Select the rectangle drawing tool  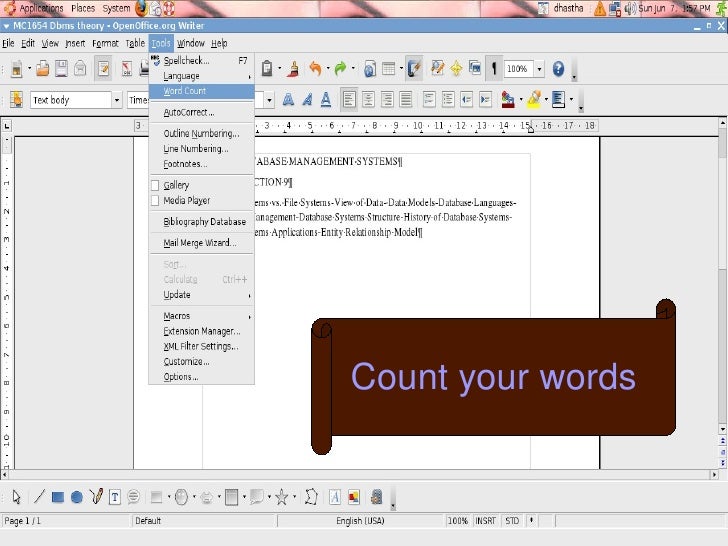click(x=59, y=496)
